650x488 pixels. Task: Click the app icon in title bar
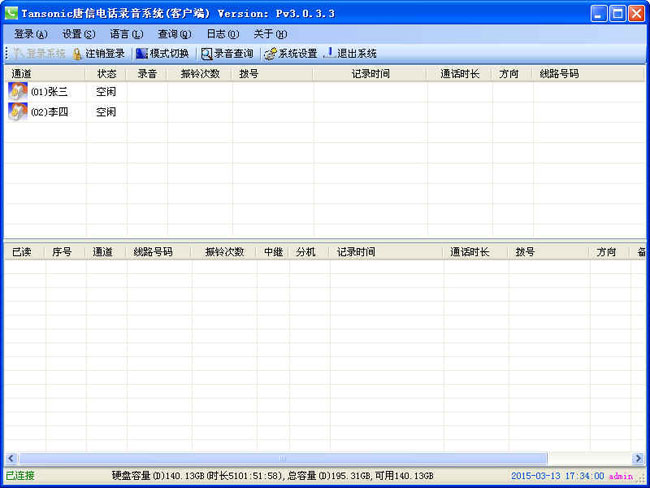(x=11, y=13)
